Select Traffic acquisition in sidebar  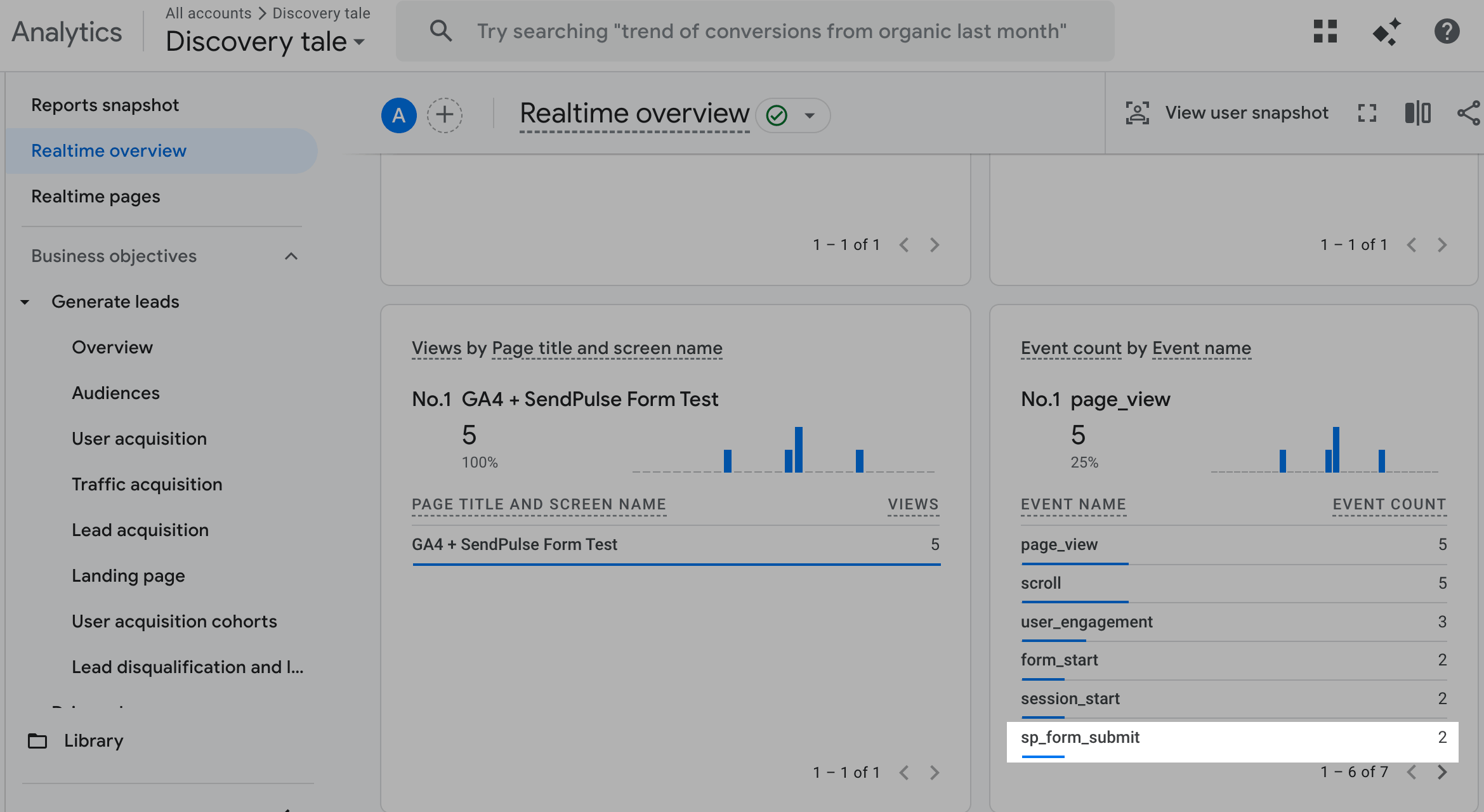click(147, 485)
